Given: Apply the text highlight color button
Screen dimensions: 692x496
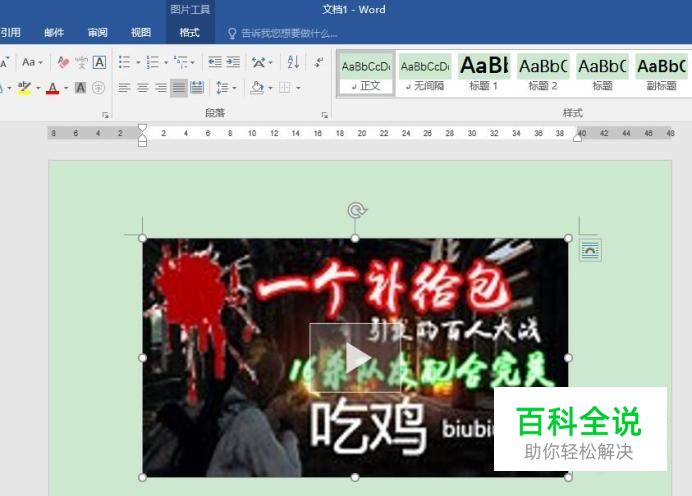Looking at the screenshot, I should (x=24, y=88).
